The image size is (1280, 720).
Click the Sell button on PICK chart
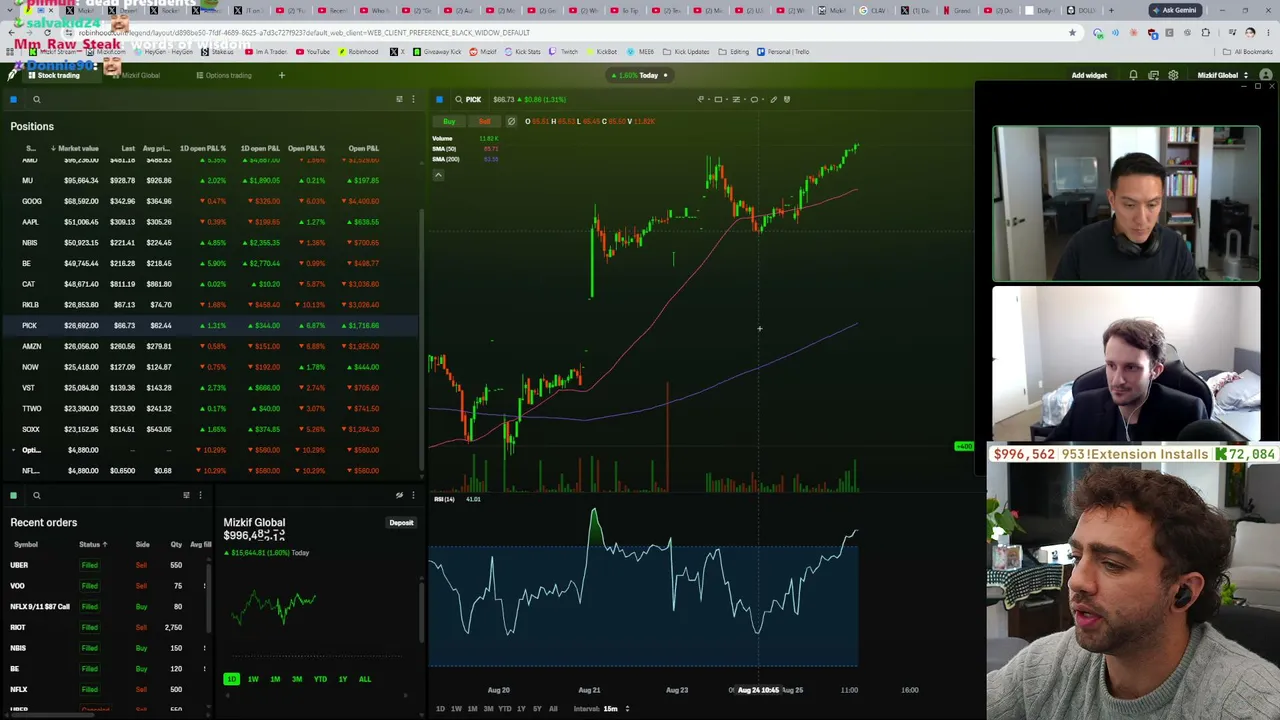(484, 122)
